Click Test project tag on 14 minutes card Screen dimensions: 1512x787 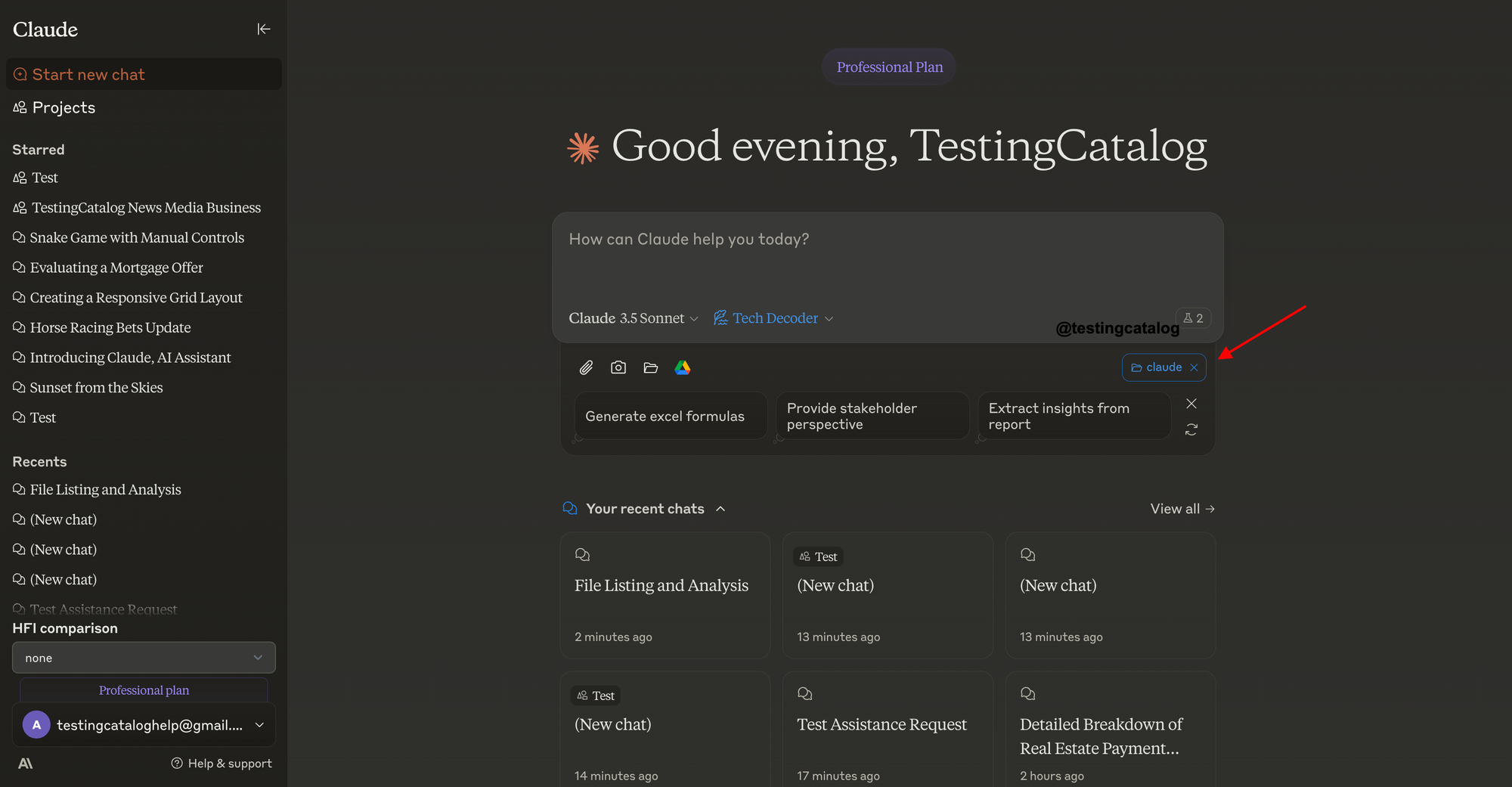(x=596, y=696)
